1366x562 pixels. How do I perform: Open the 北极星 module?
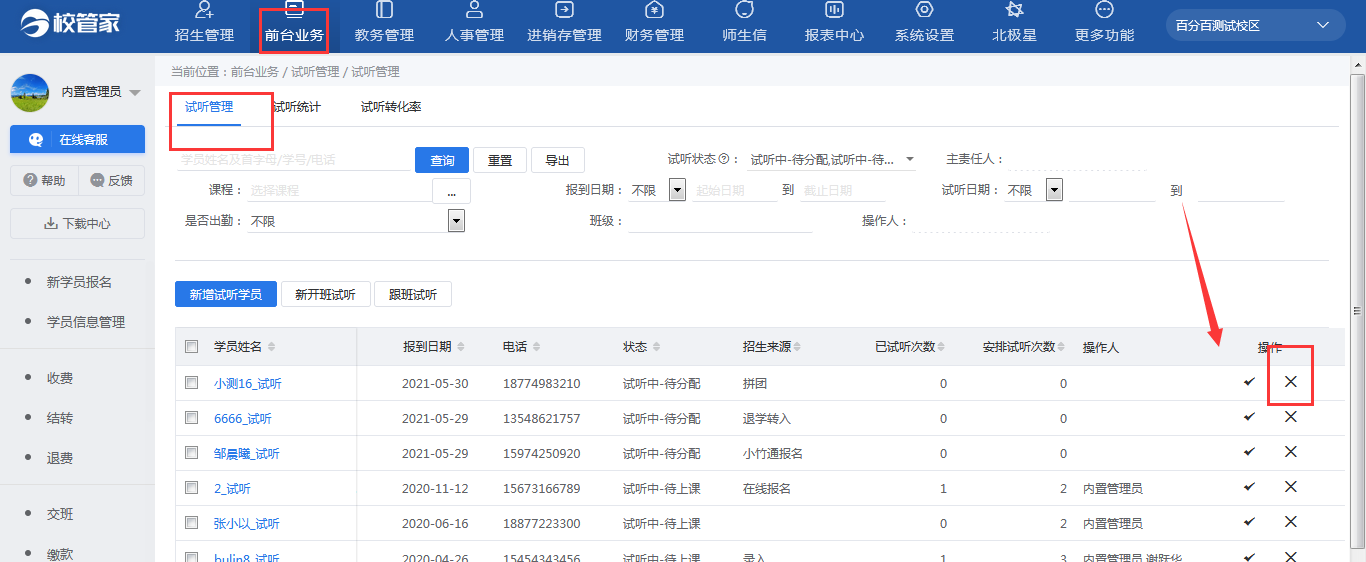1014,24
